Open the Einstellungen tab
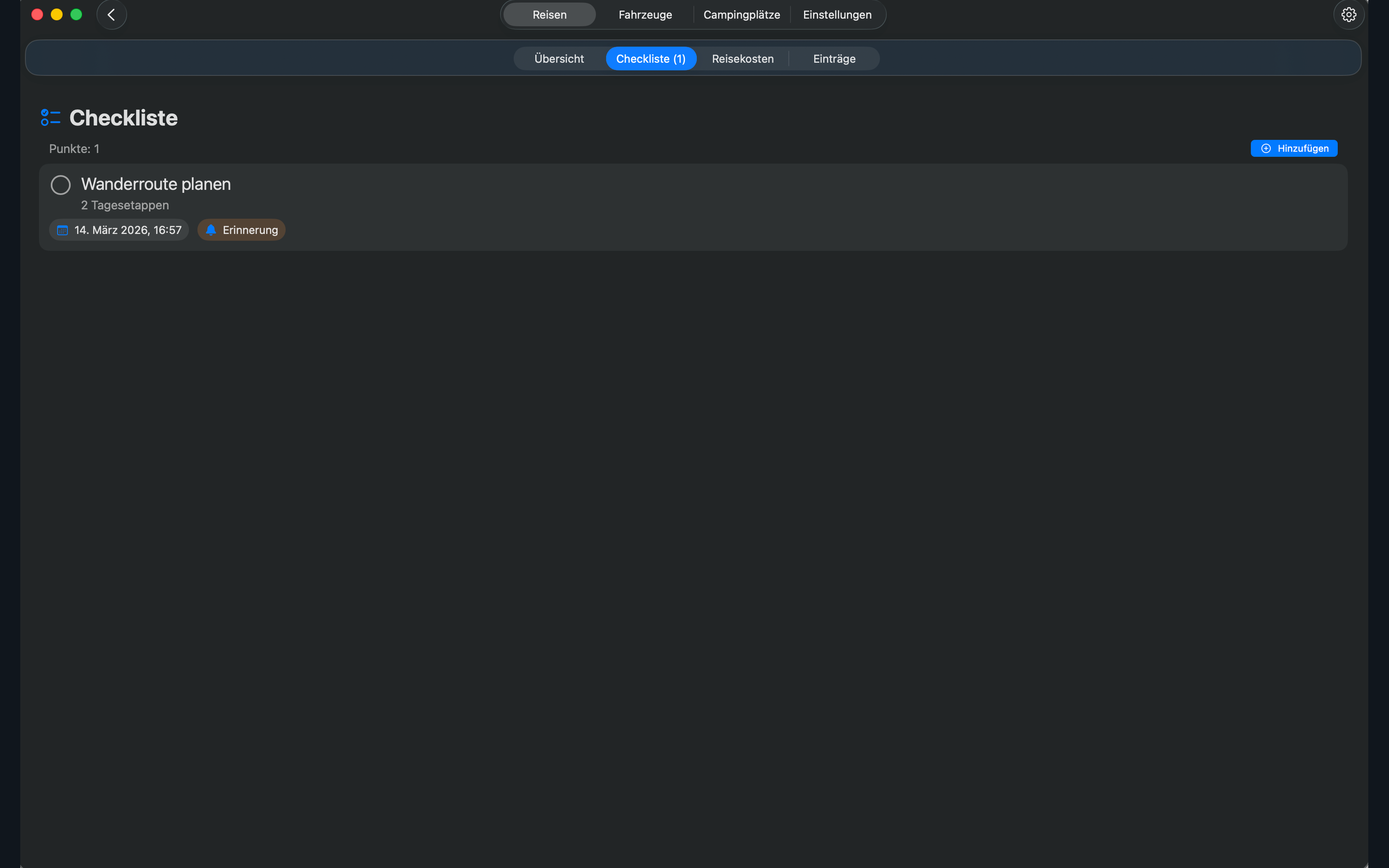 [837, 15]
